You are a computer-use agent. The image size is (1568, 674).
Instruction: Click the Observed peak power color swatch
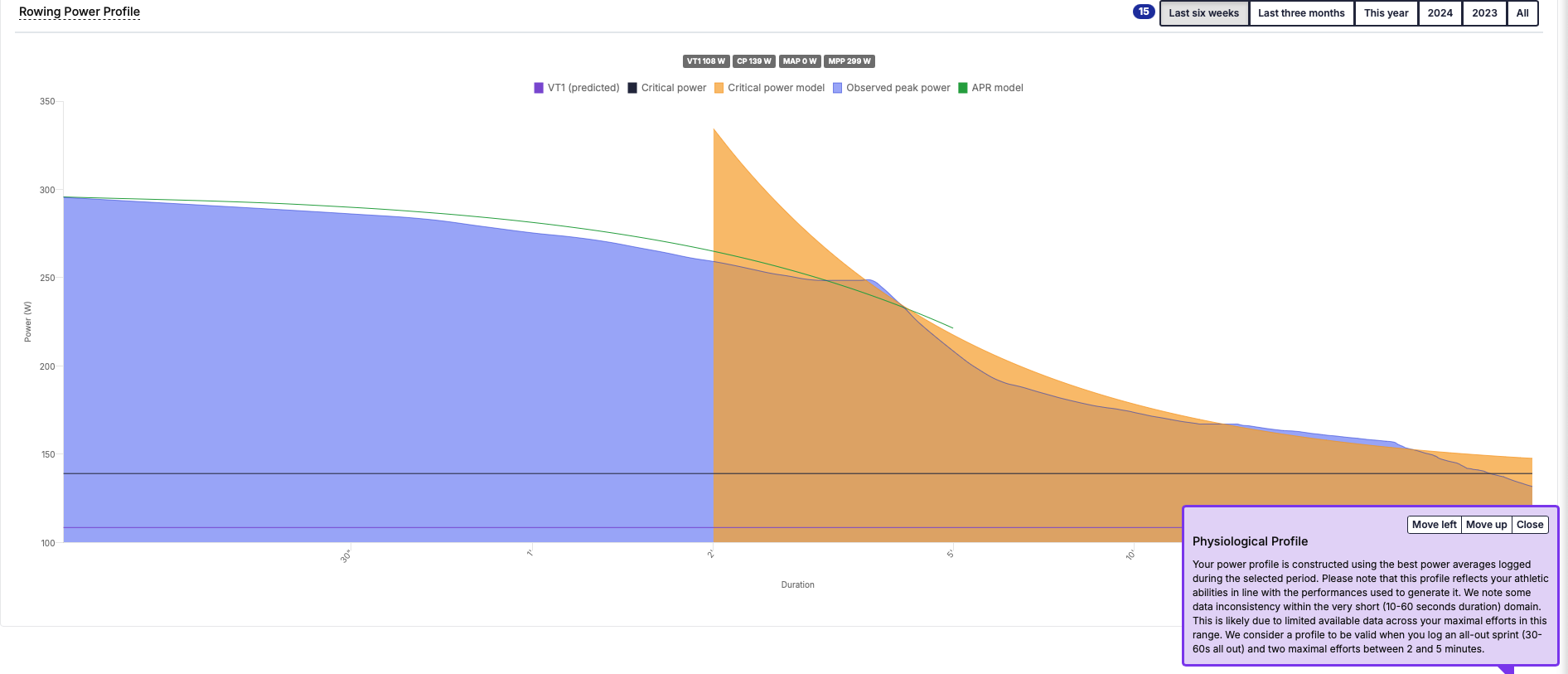tap(838, 88)
